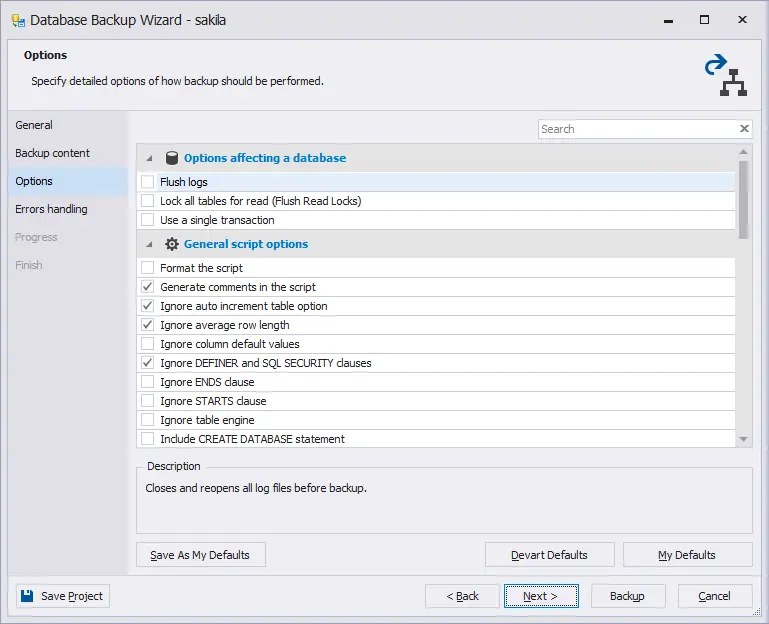Viewport: 769px width, 624px height.
Task: Check the Ignore STARTS clause option
Action: click(x=147, y=401)
